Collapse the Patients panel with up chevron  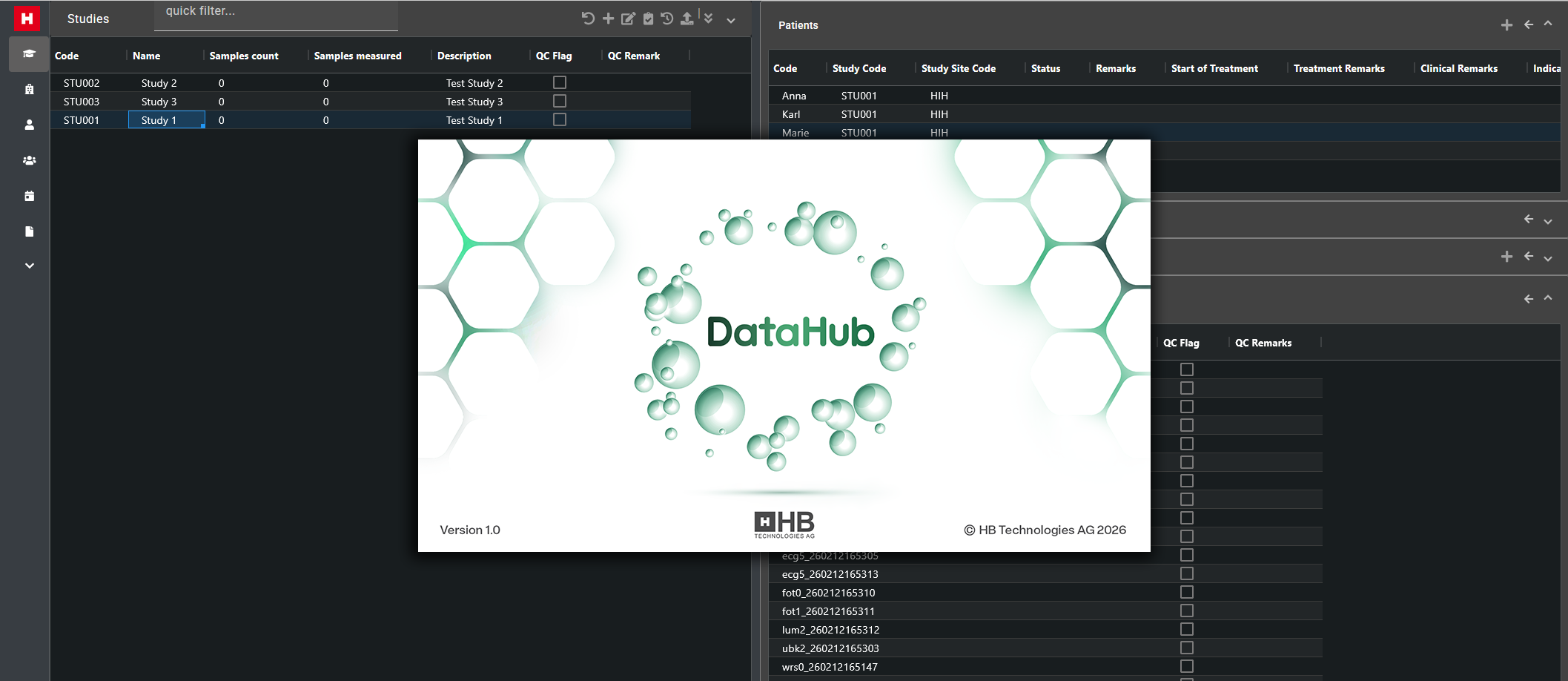(x=1548, y=24)
